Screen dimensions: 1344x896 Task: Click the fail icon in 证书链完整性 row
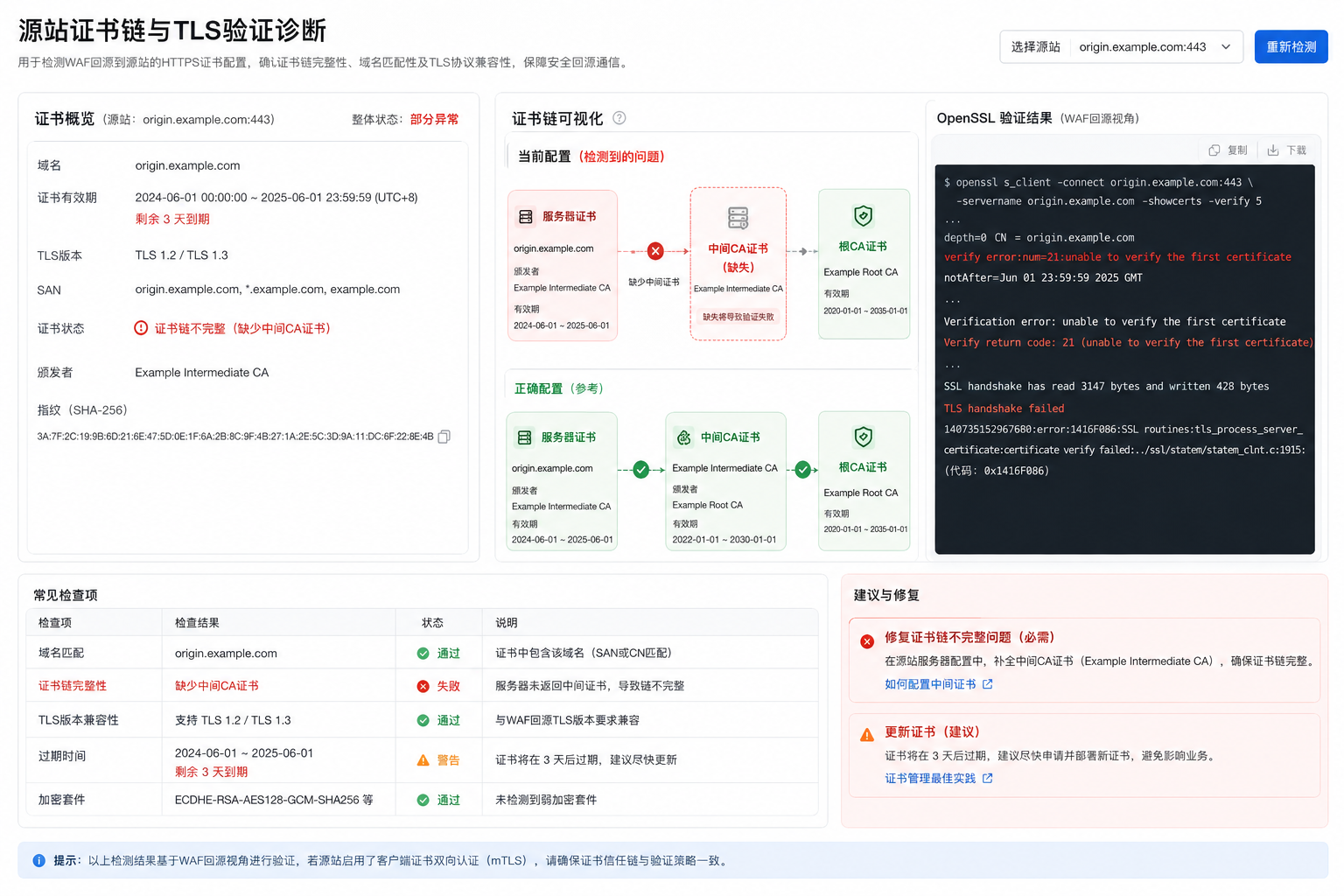click(423, 686)
